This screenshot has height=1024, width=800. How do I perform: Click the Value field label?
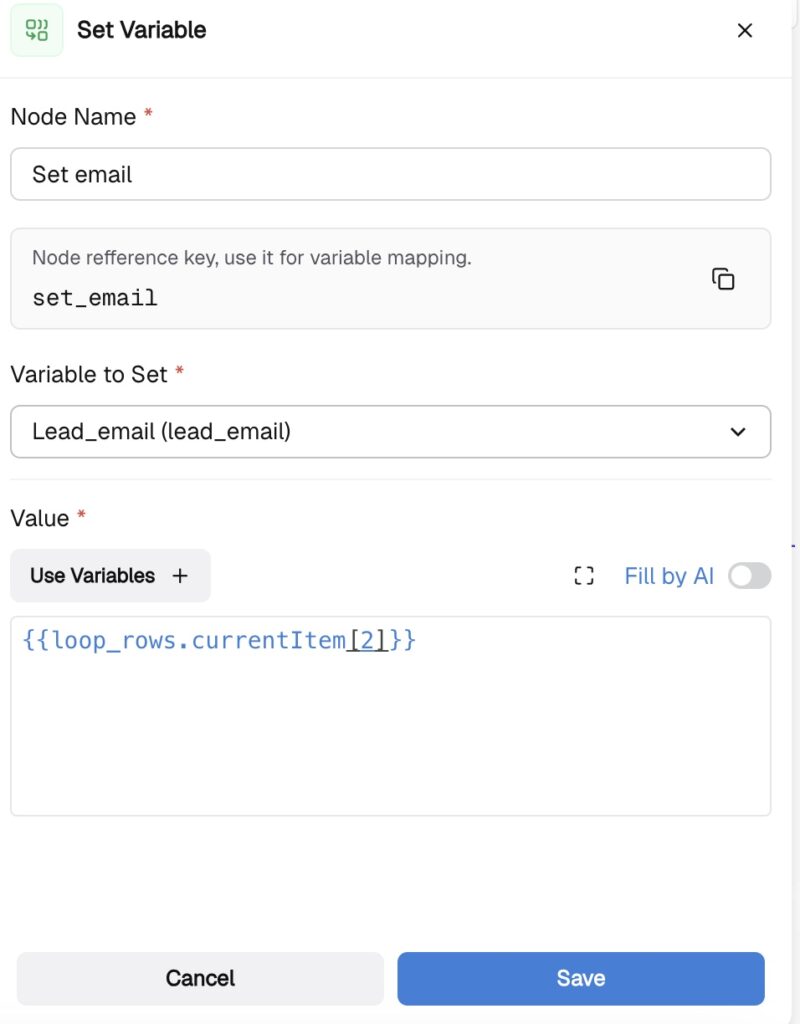pos(40,518)
